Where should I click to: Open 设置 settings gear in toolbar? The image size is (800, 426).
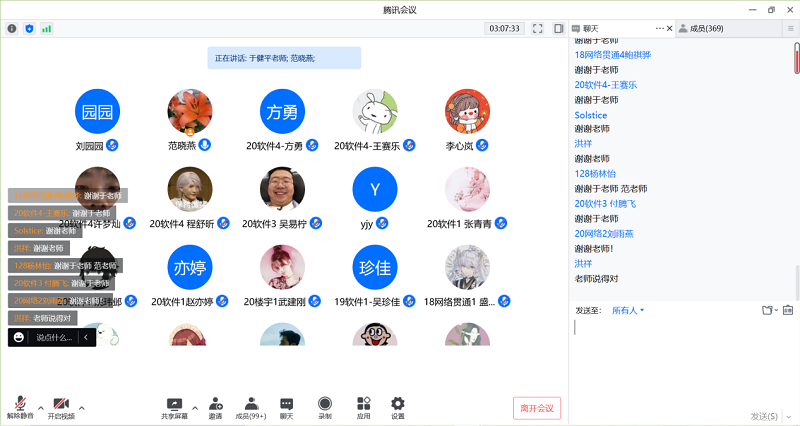[x=397, y=405]
